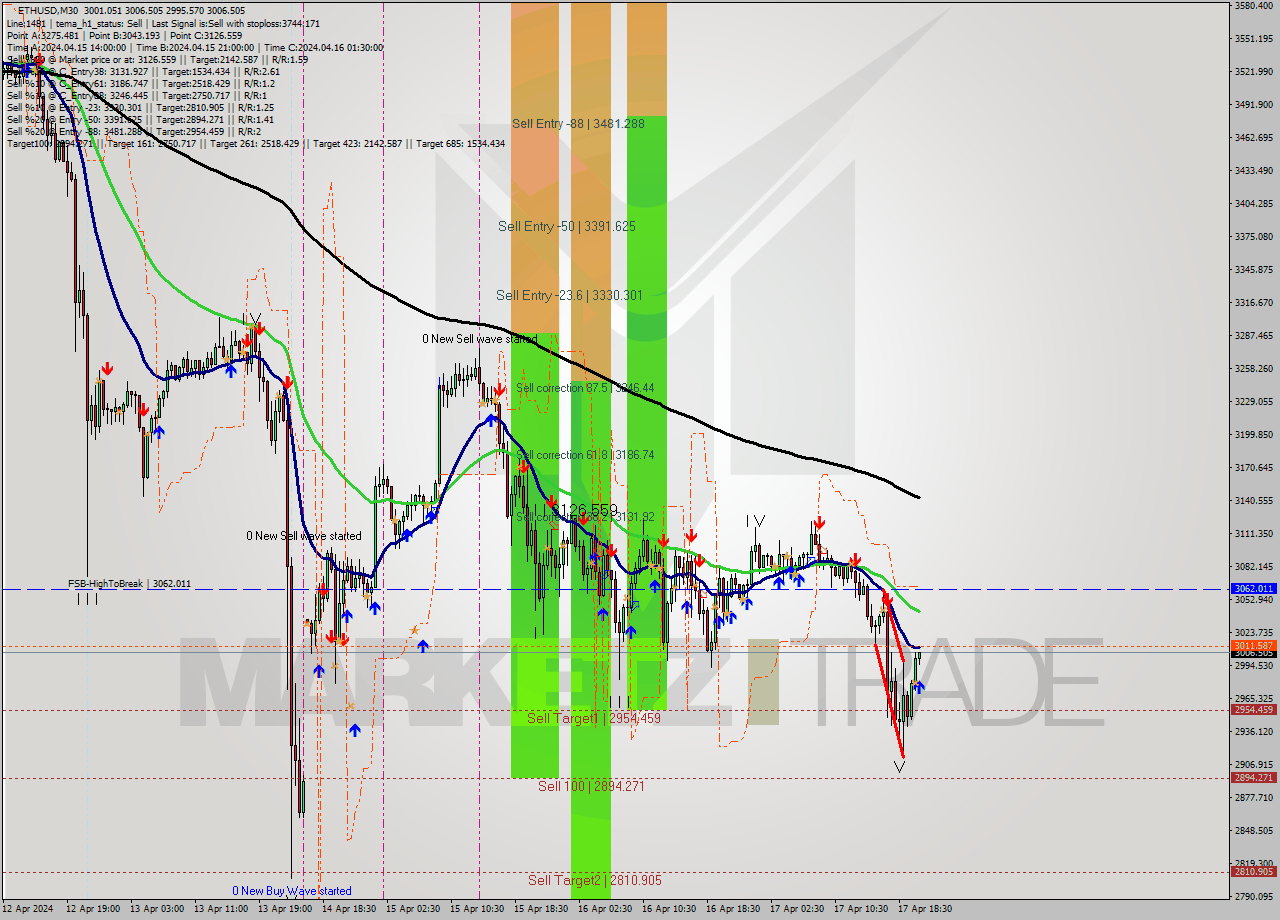1280x920 pixels.
Task: Click the orange 3011.587 price tag
Action: coord(1253,646)
